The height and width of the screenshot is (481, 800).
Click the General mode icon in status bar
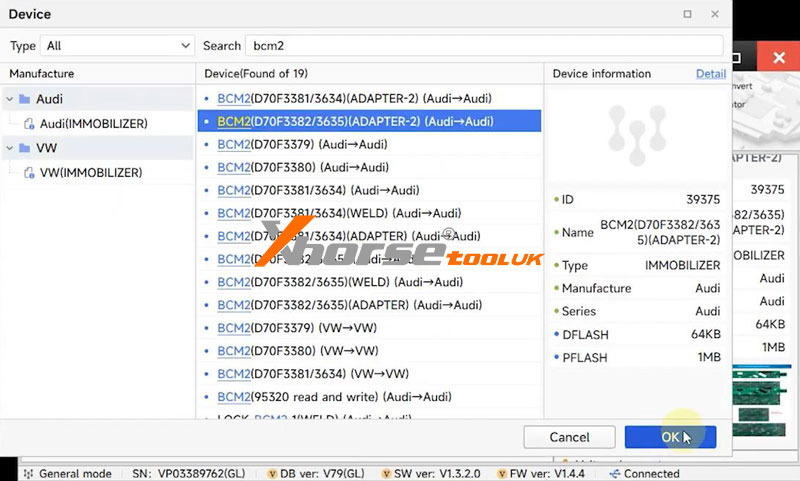(28, 474)
